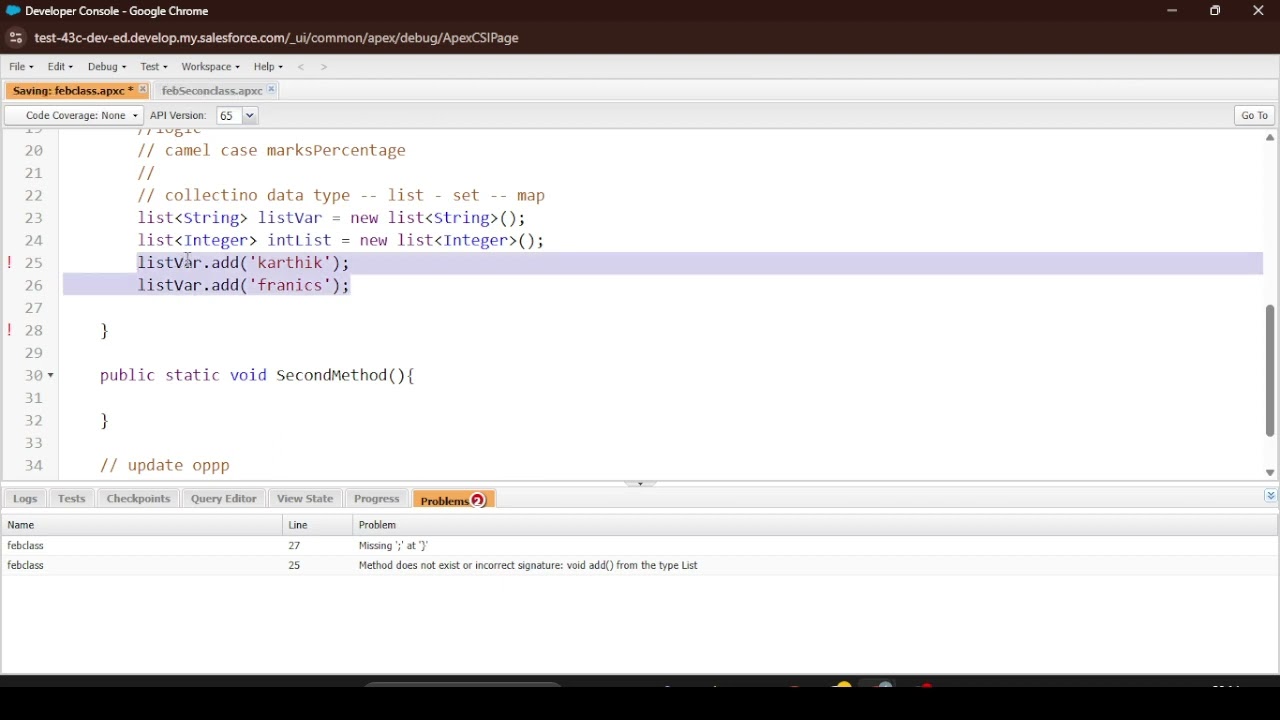Open the Workspace menu
The height and width of the screenshot is (720, 1280).
coord(210,67)
